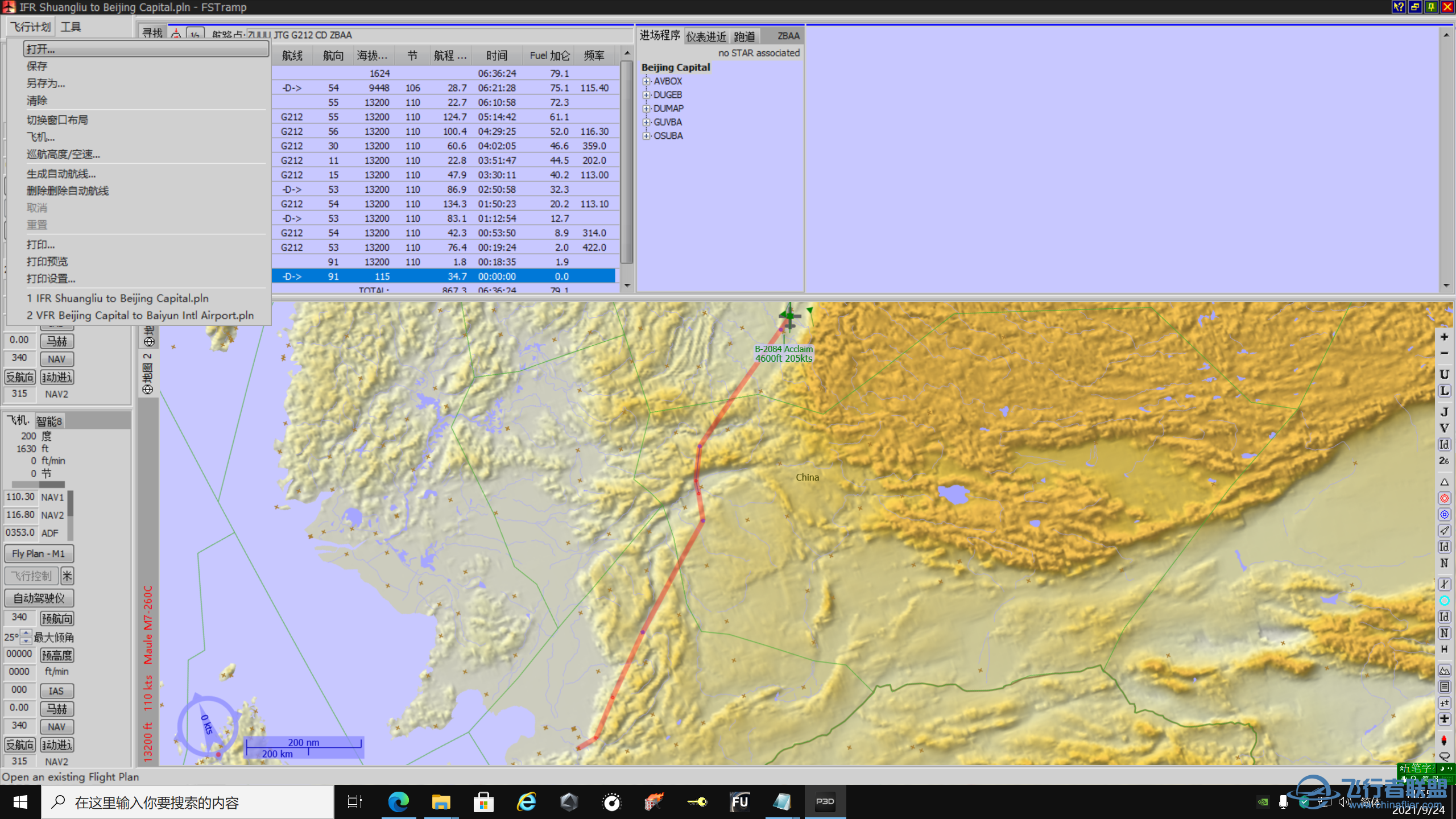
Task: Toggle the airplane traffic display icon
Action: [x=1444, y=531]
